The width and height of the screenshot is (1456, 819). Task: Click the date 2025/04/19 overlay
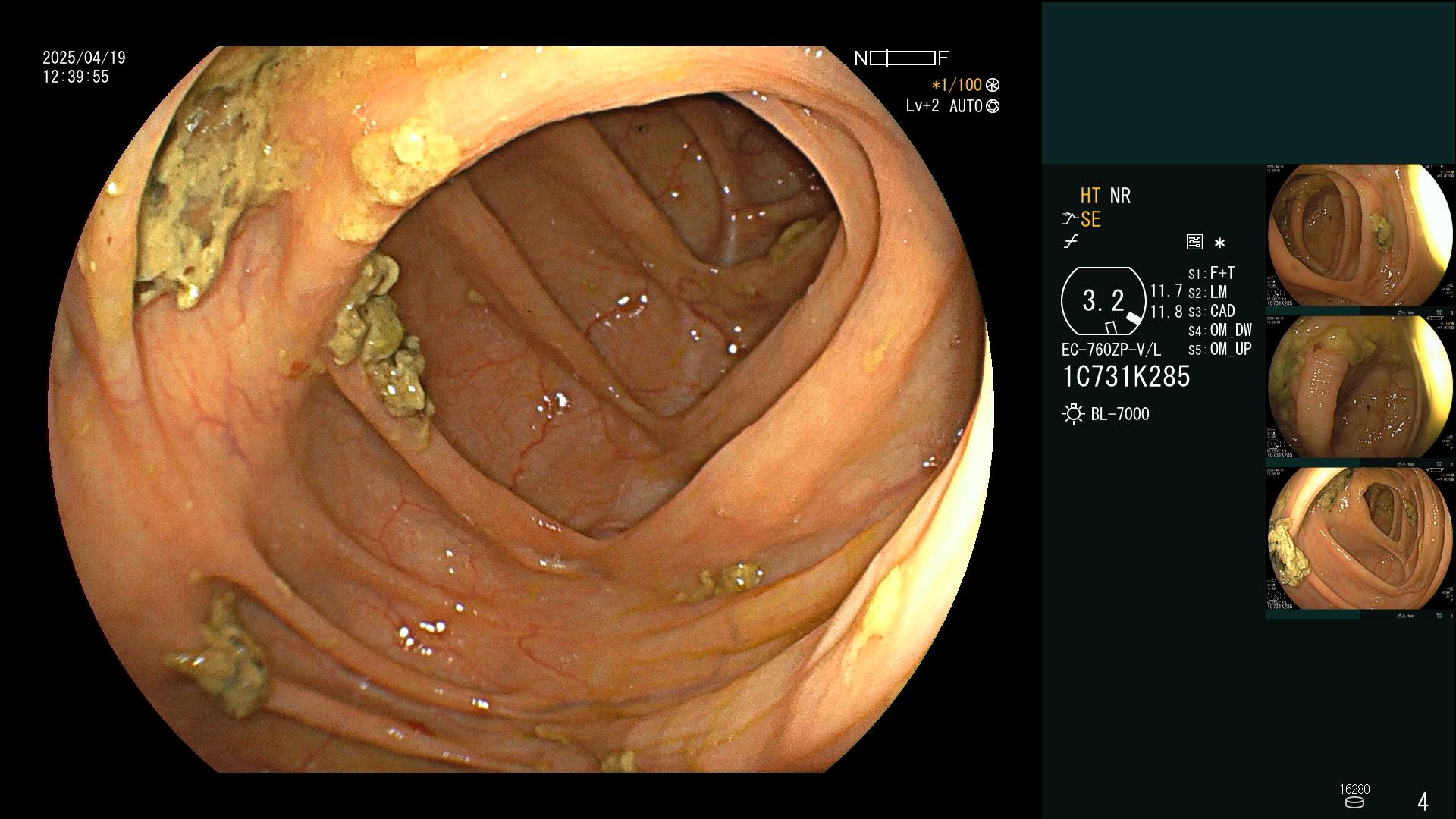tap(84, 58)
